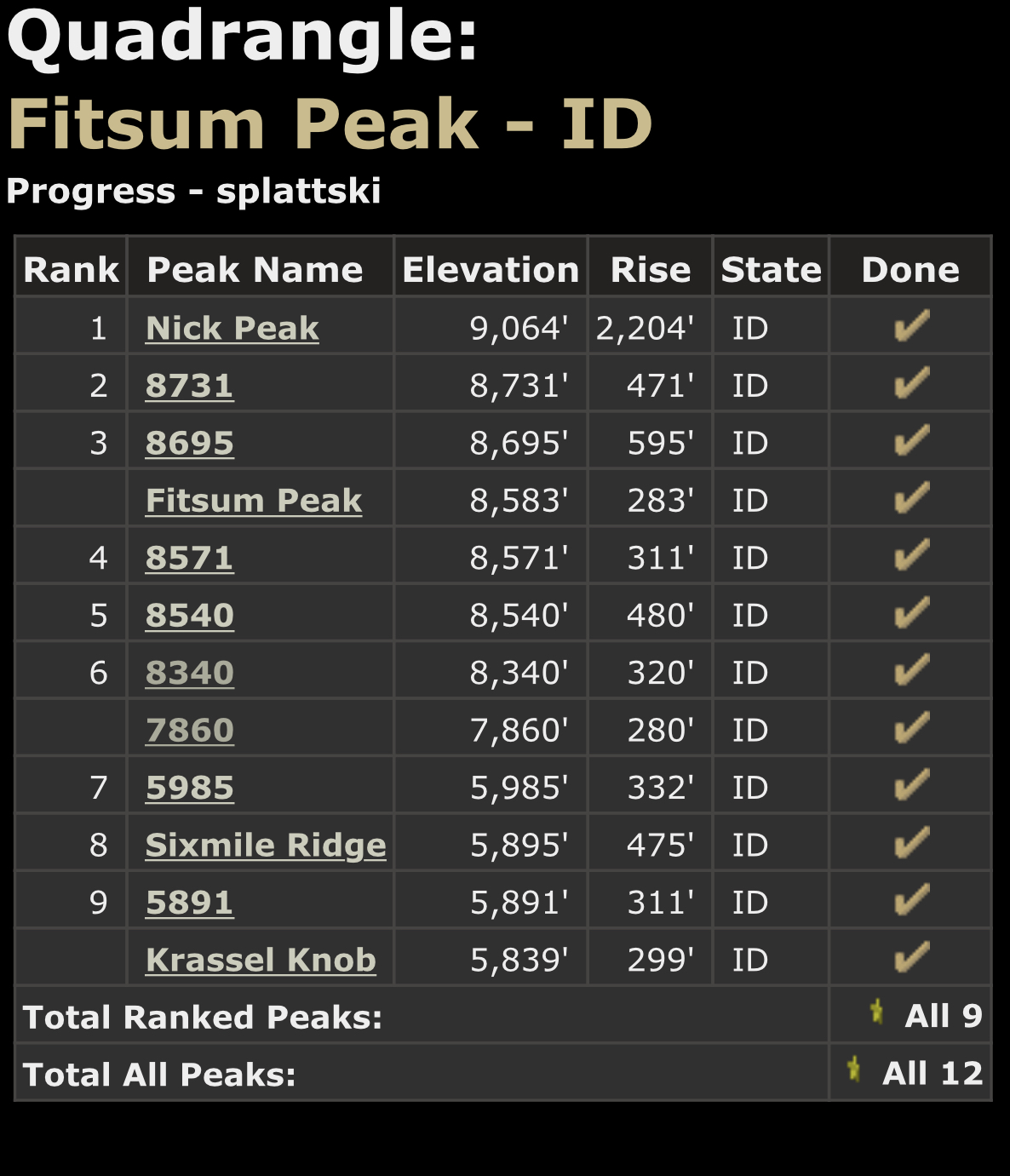The height and width of the screenshot is (1176, 1010).
Task: Open peak 5891 link
Action: coord(189,903)
